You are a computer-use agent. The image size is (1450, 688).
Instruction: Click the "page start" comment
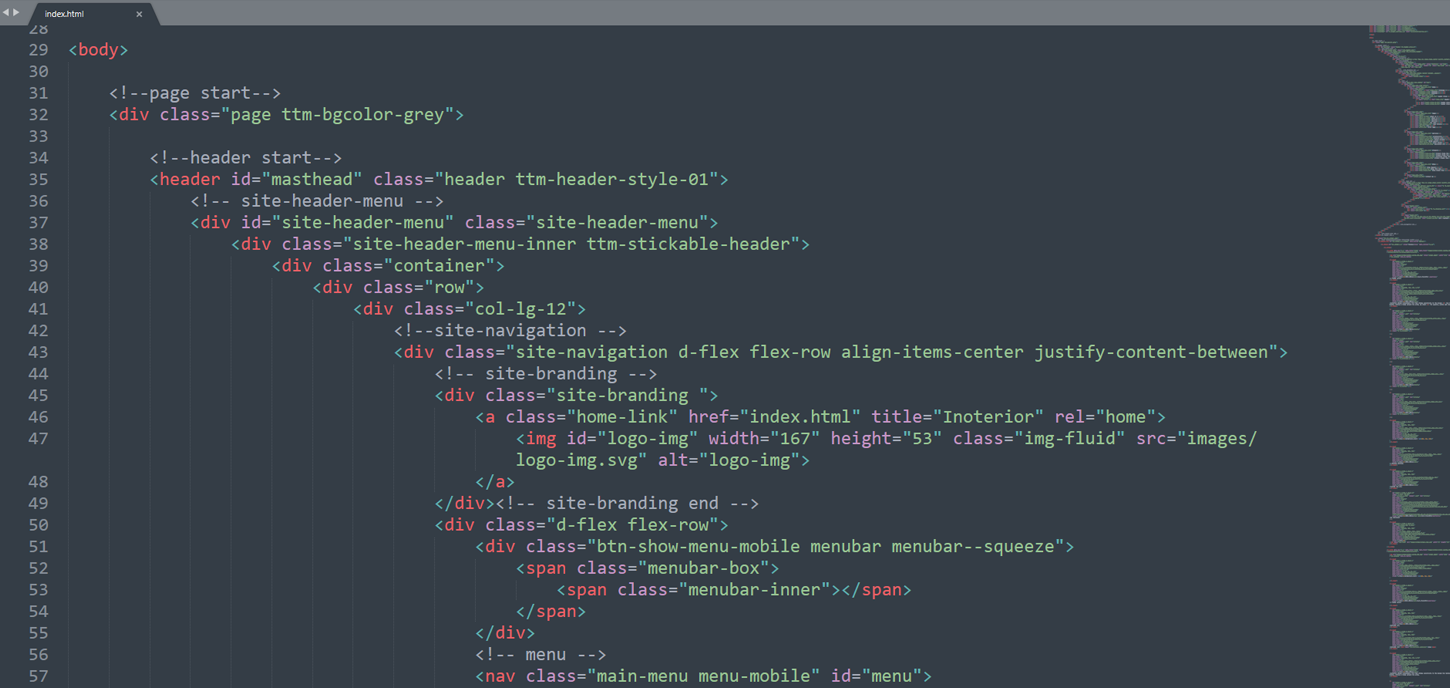click(195, 93)
